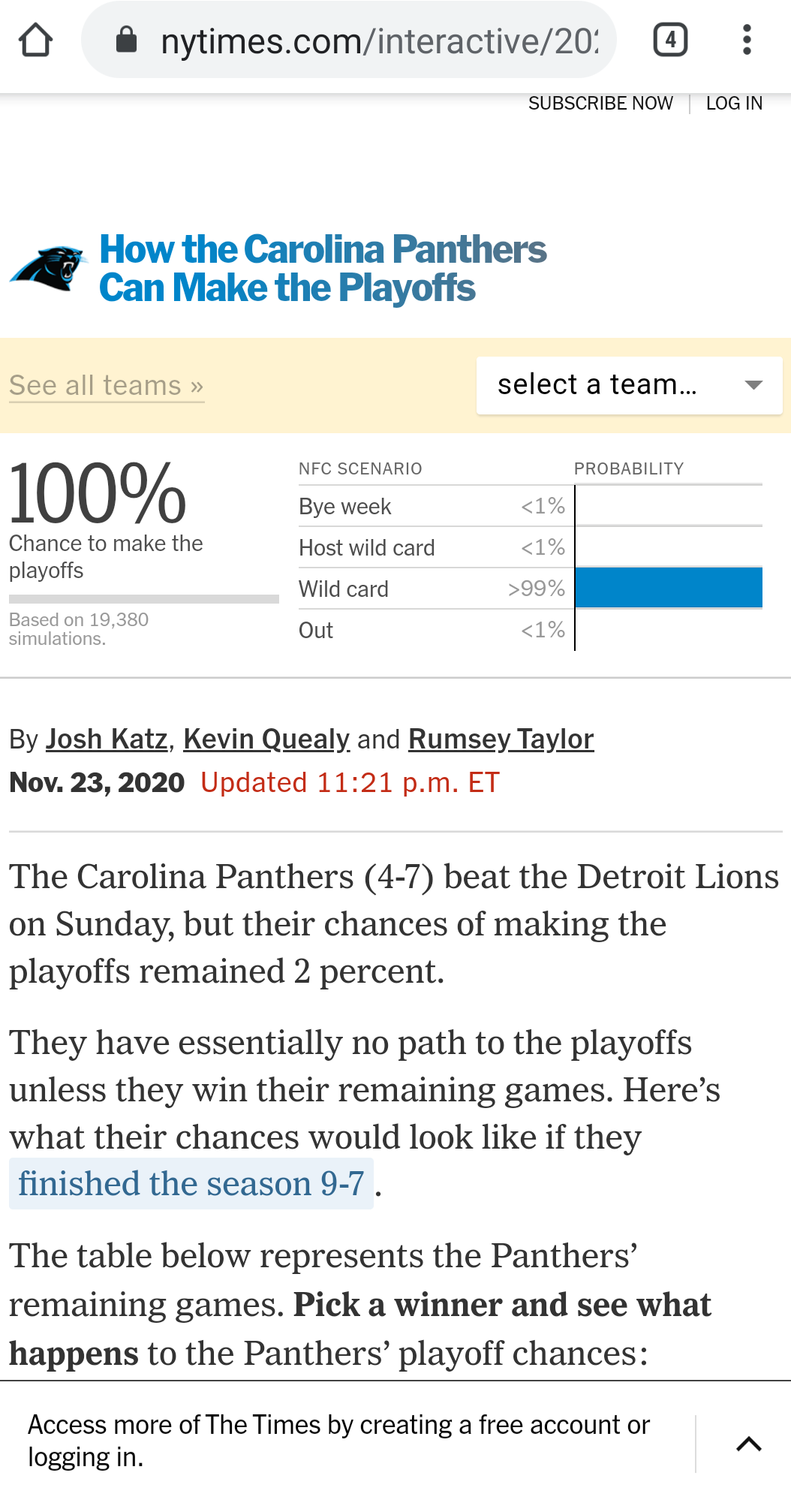
Task: Click SUBSCRIBE NOW in the header
Action: (x=600, y=104)
